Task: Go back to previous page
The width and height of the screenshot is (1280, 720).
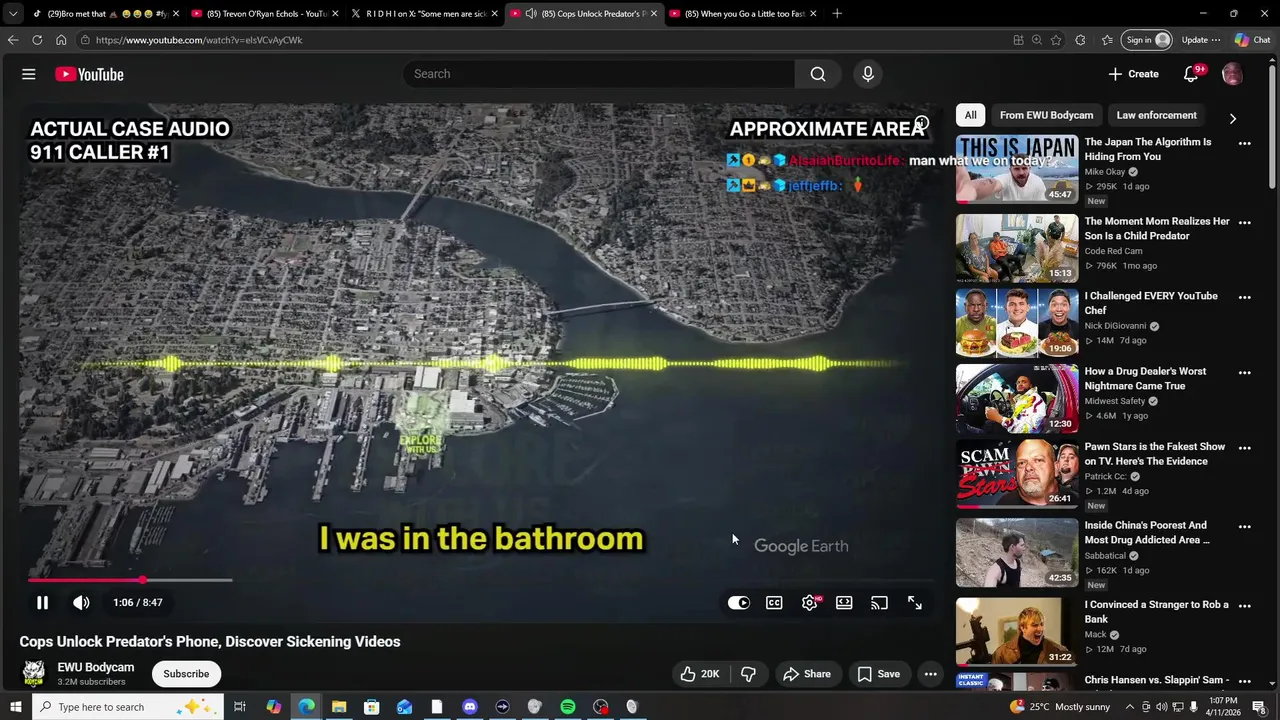Action: [13, 40]
